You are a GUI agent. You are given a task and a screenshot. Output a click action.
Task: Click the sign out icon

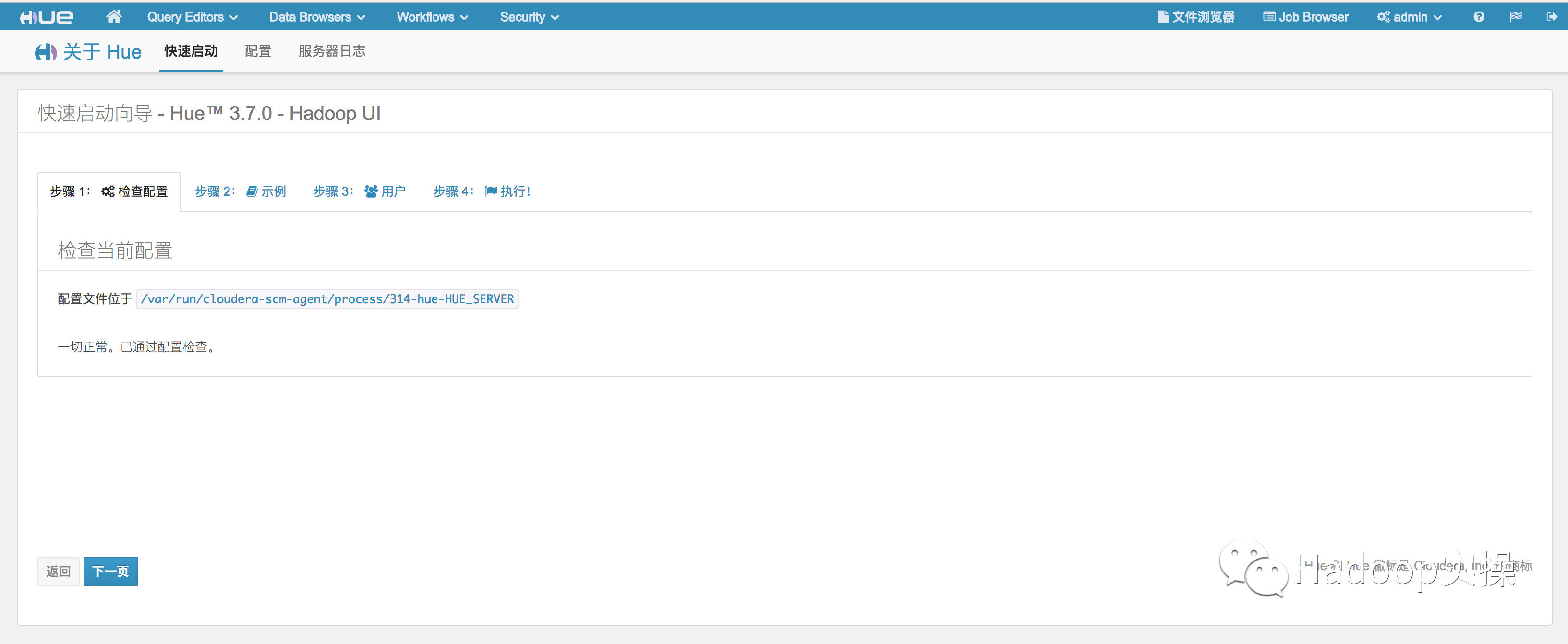pyautogui.click(x=1552, y=17)
